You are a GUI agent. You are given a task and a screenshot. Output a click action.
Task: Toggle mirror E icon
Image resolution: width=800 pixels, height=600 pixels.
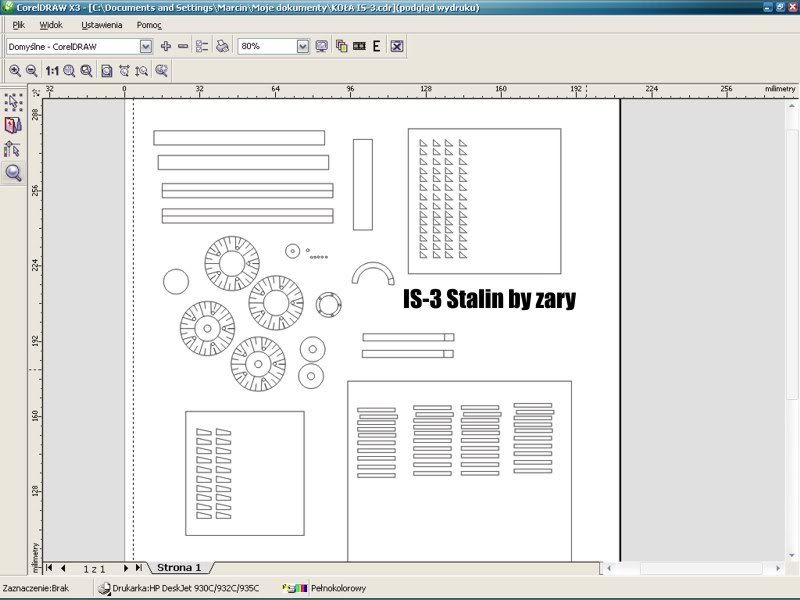(x=377, y=46)
